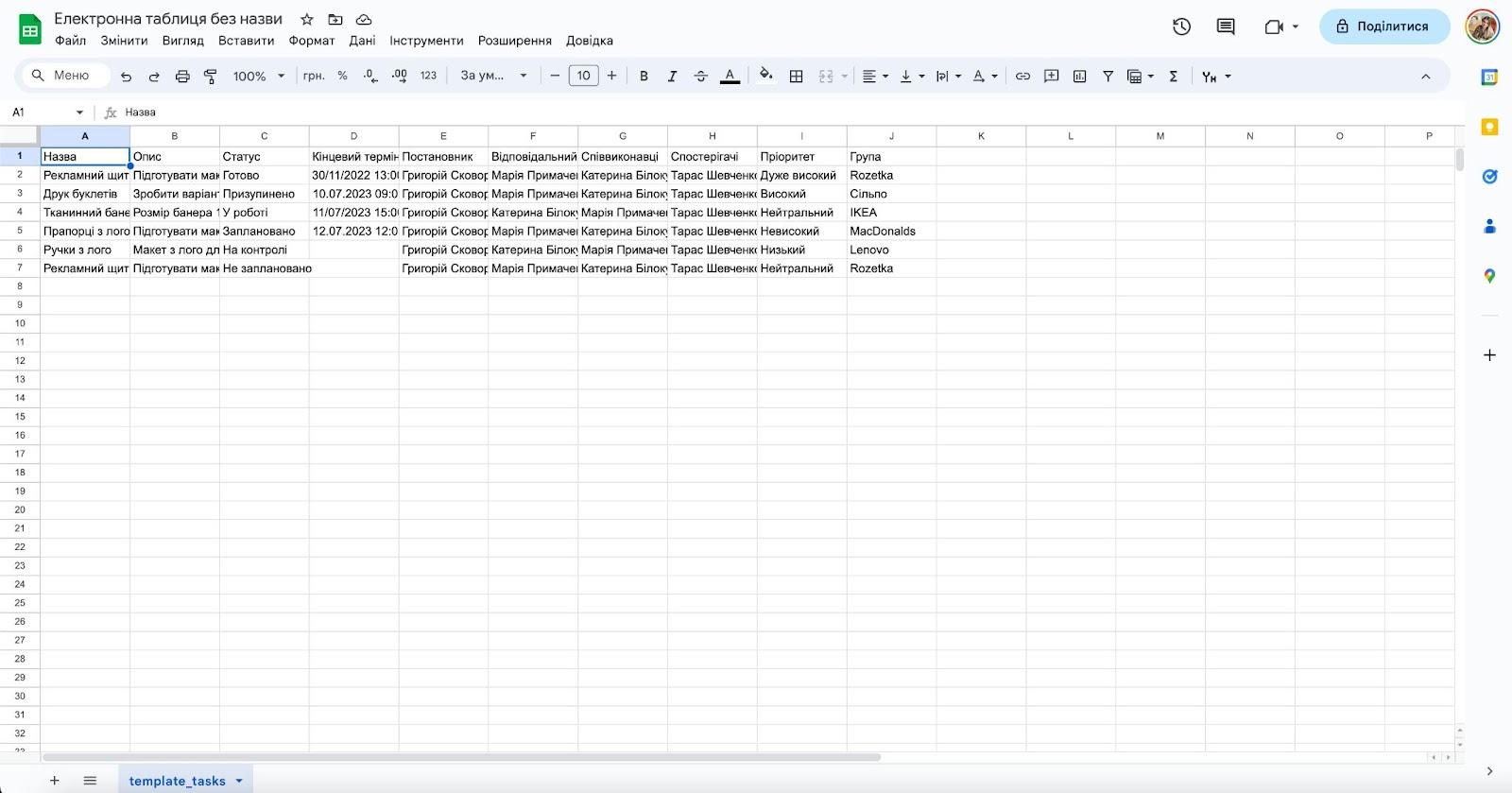Undo the last action

[126, 77]
